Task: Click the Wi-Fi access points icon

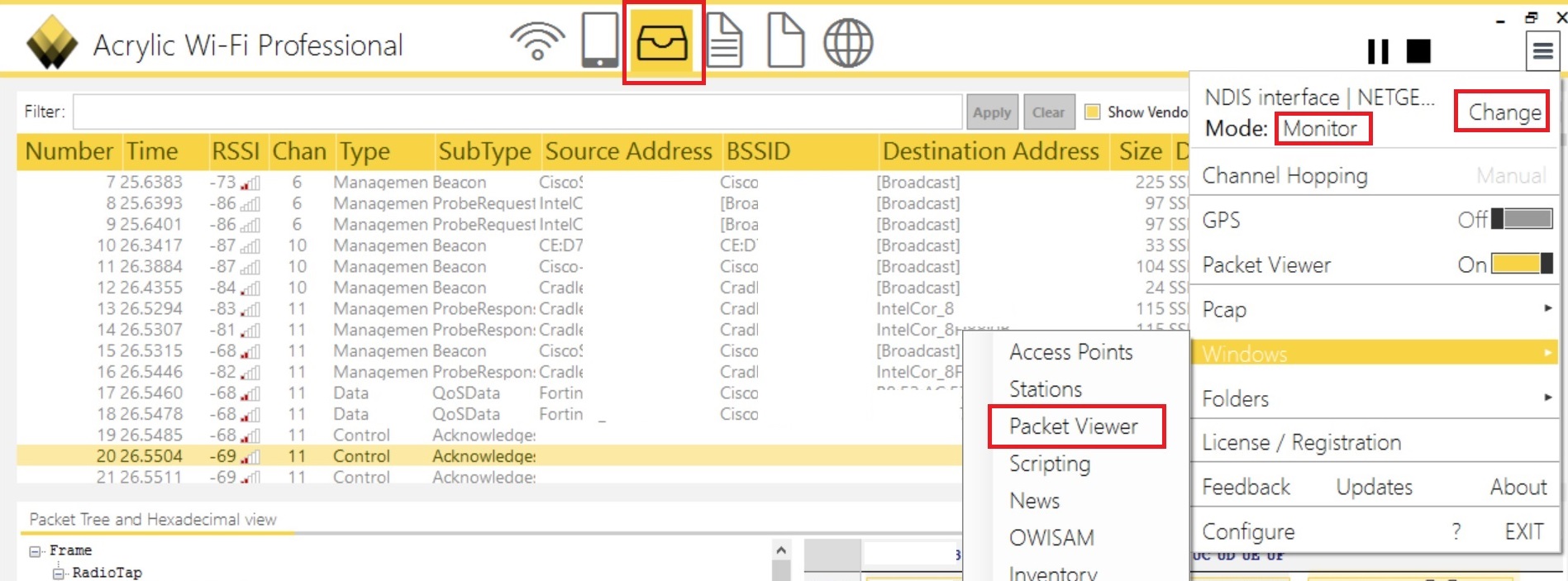Action: (x=537, y=41)
